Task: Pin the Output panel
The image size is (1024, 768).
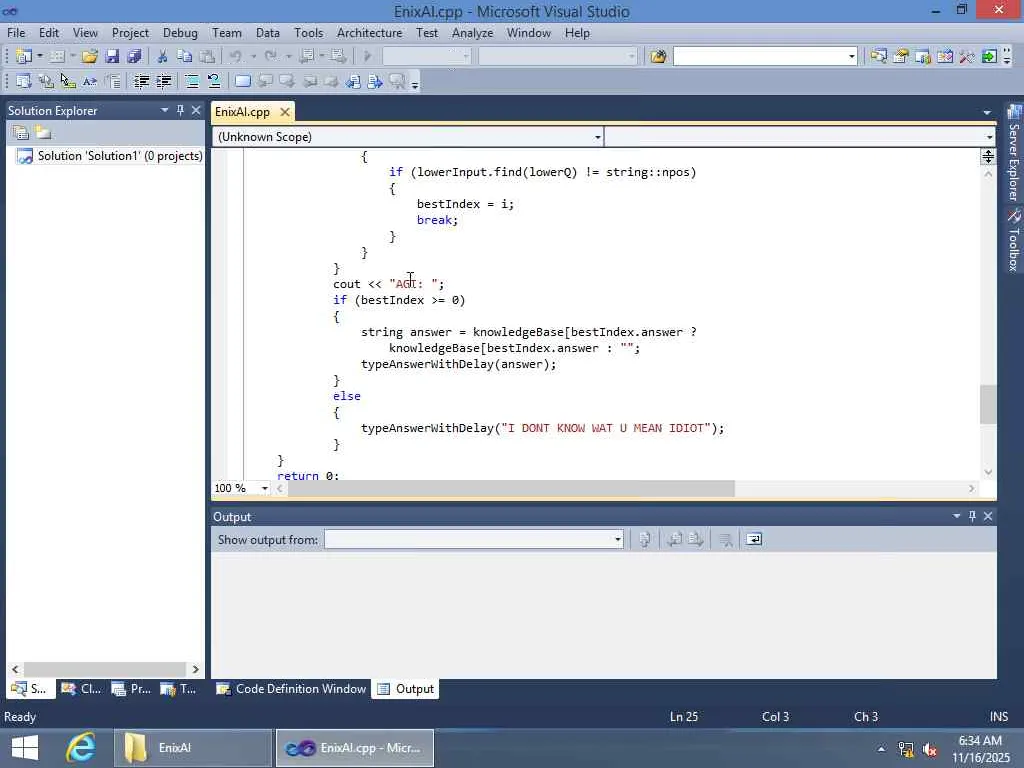Action: tap(972, 516)
